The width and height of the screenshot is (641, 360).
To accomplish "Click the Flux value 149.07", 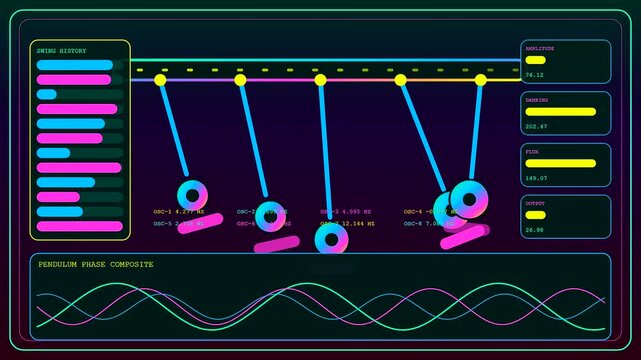I will pos(536,179).
